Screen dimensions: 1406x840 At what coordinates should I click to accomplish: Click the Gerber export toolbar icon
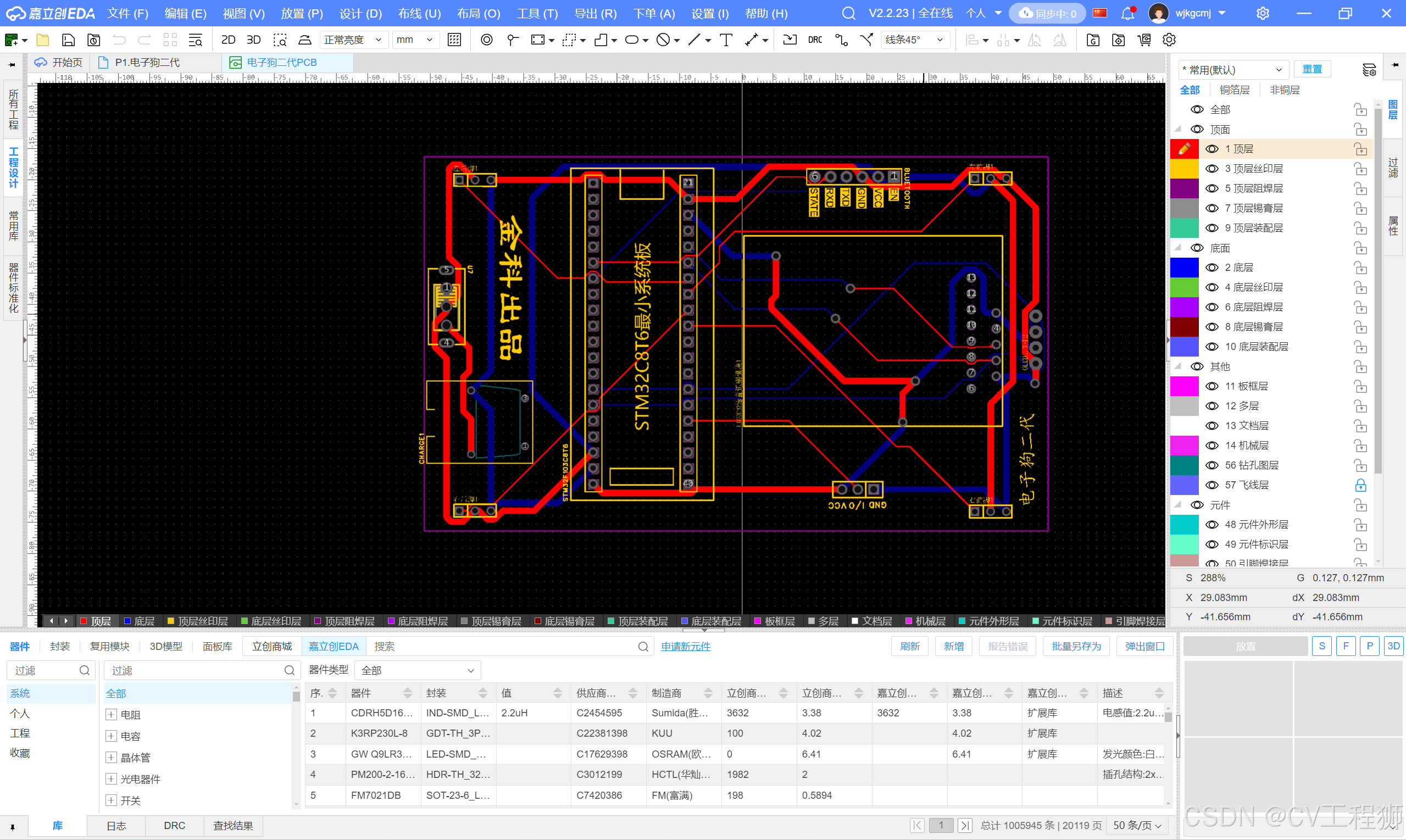click(x=1093, y=40)
